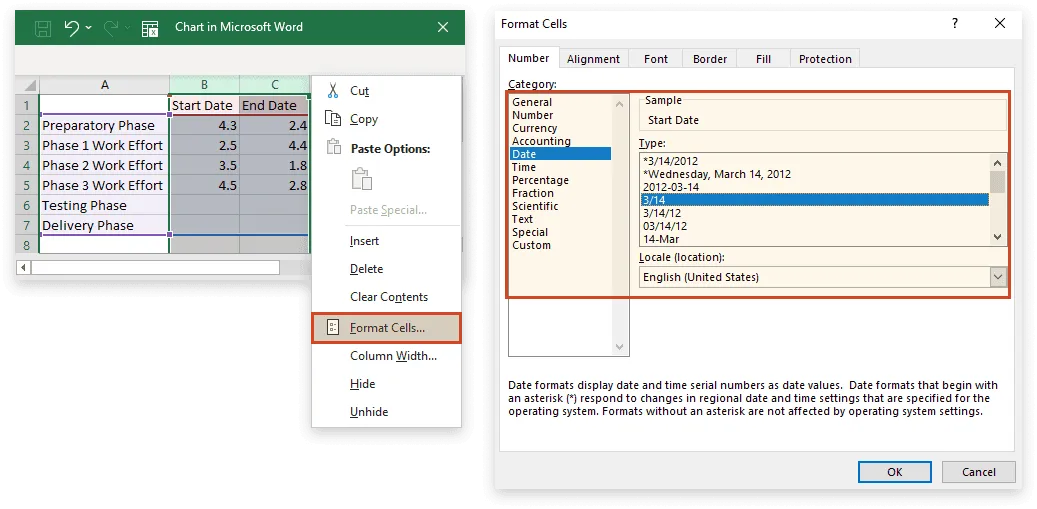This screenshot has width=1037, height=509.
Task: Switch to the Number tab
Action: (528, 58)
